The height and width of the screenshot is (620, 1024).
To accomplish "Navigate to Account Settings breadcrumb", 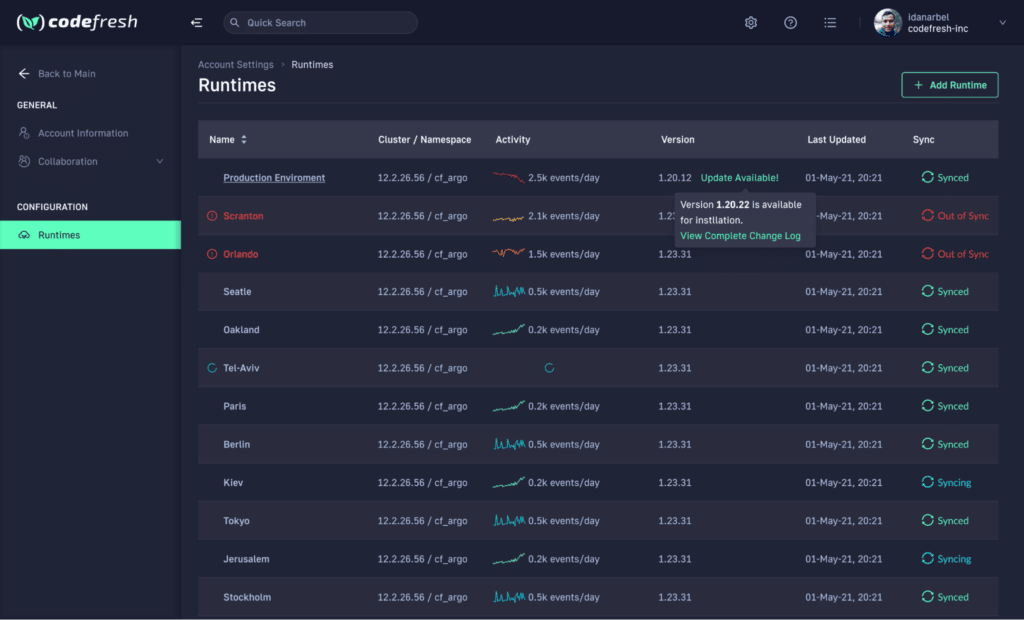I will [x=235, y=65].
